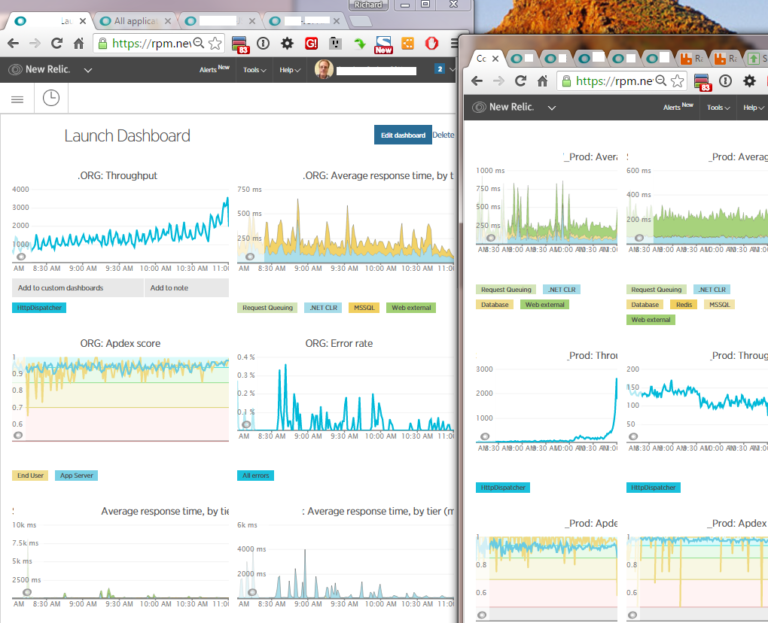This screenshot has width=768, height=623.
Task: Open Alerts New in right window header
Action: [678, 106]
